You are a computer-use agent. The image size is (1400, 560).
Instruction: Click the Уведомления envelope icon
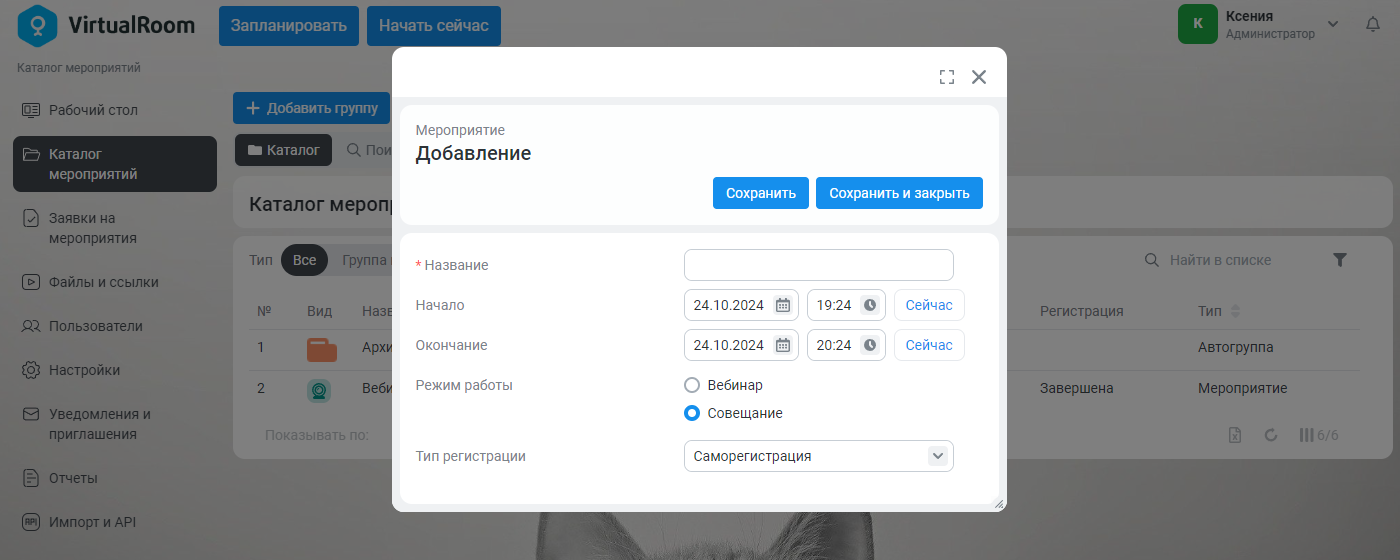31,413
